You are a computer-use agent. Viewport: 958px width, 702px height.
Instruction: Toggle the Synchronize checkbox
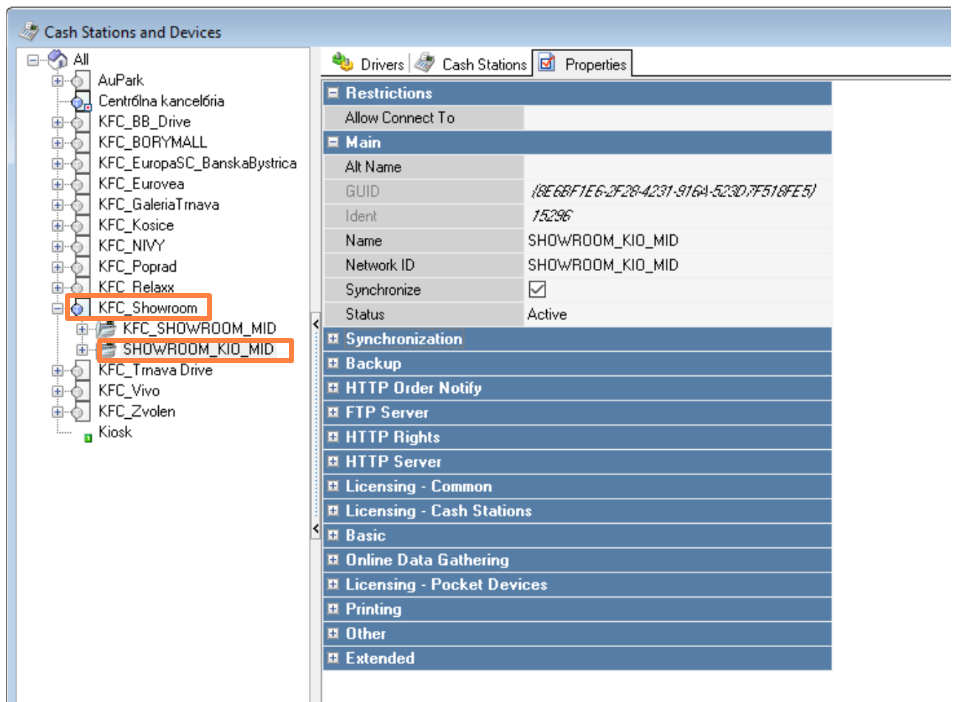pyautogui.click(x=537, y=290)
